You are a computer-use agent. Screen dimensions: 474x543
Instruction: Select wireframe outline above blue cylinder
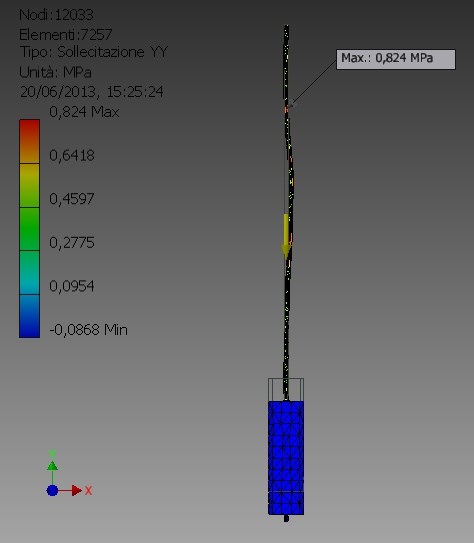(x=286, y=390)
